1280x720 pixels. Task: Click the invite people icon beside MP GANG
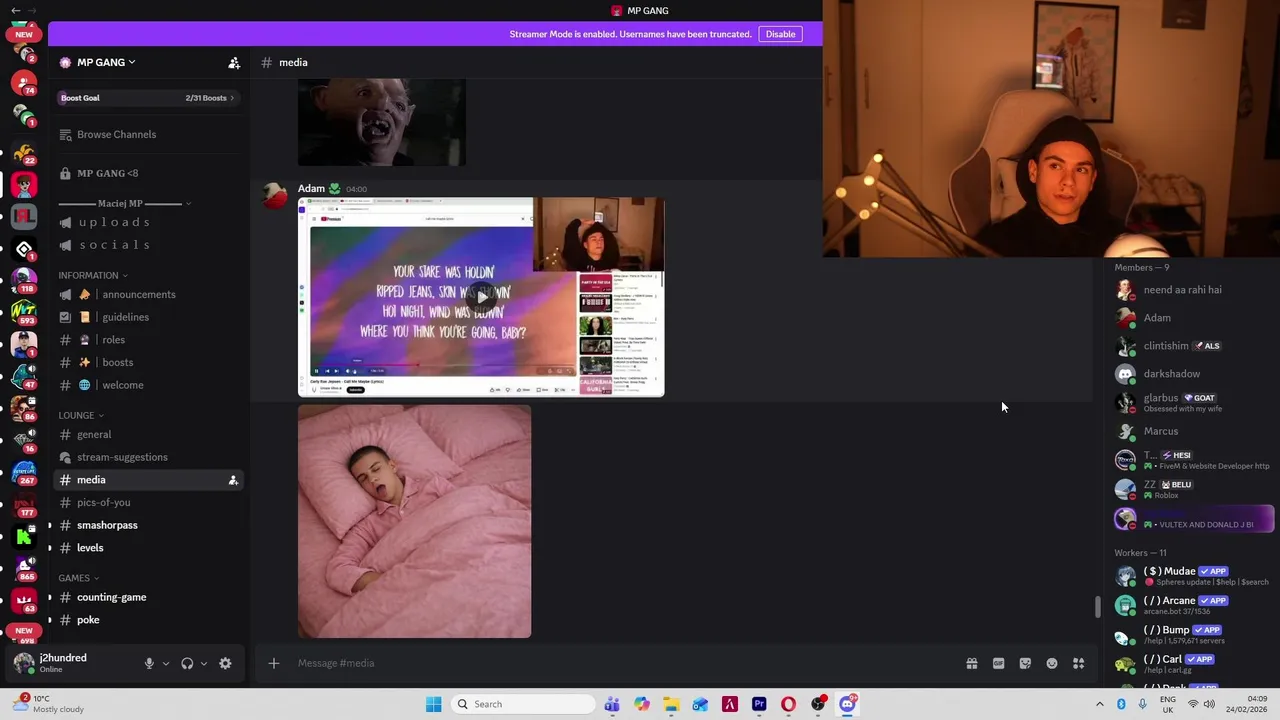234,62
